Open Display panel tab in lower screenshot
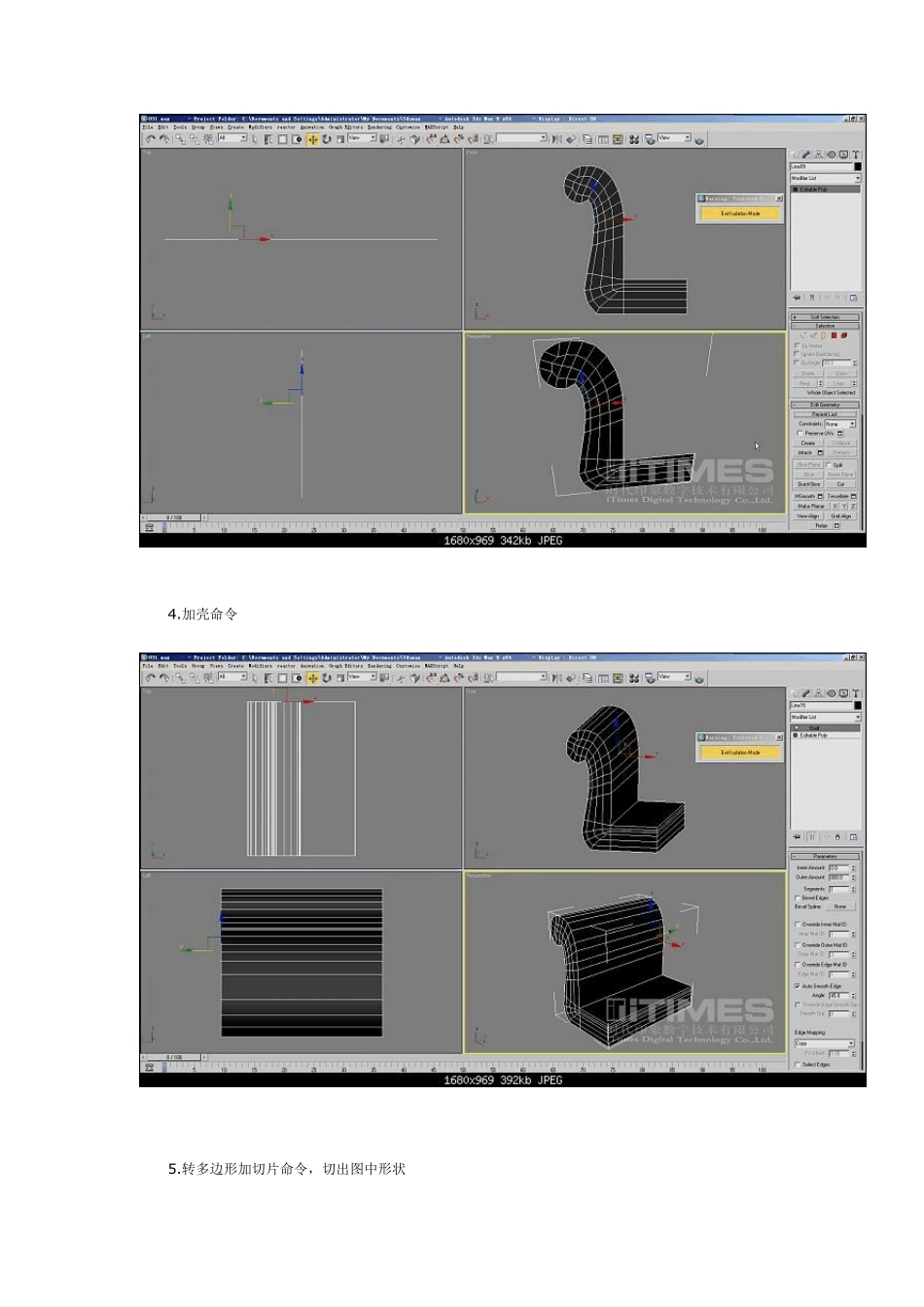Viewport: 924px width, 1307px height. coord(843,693)
